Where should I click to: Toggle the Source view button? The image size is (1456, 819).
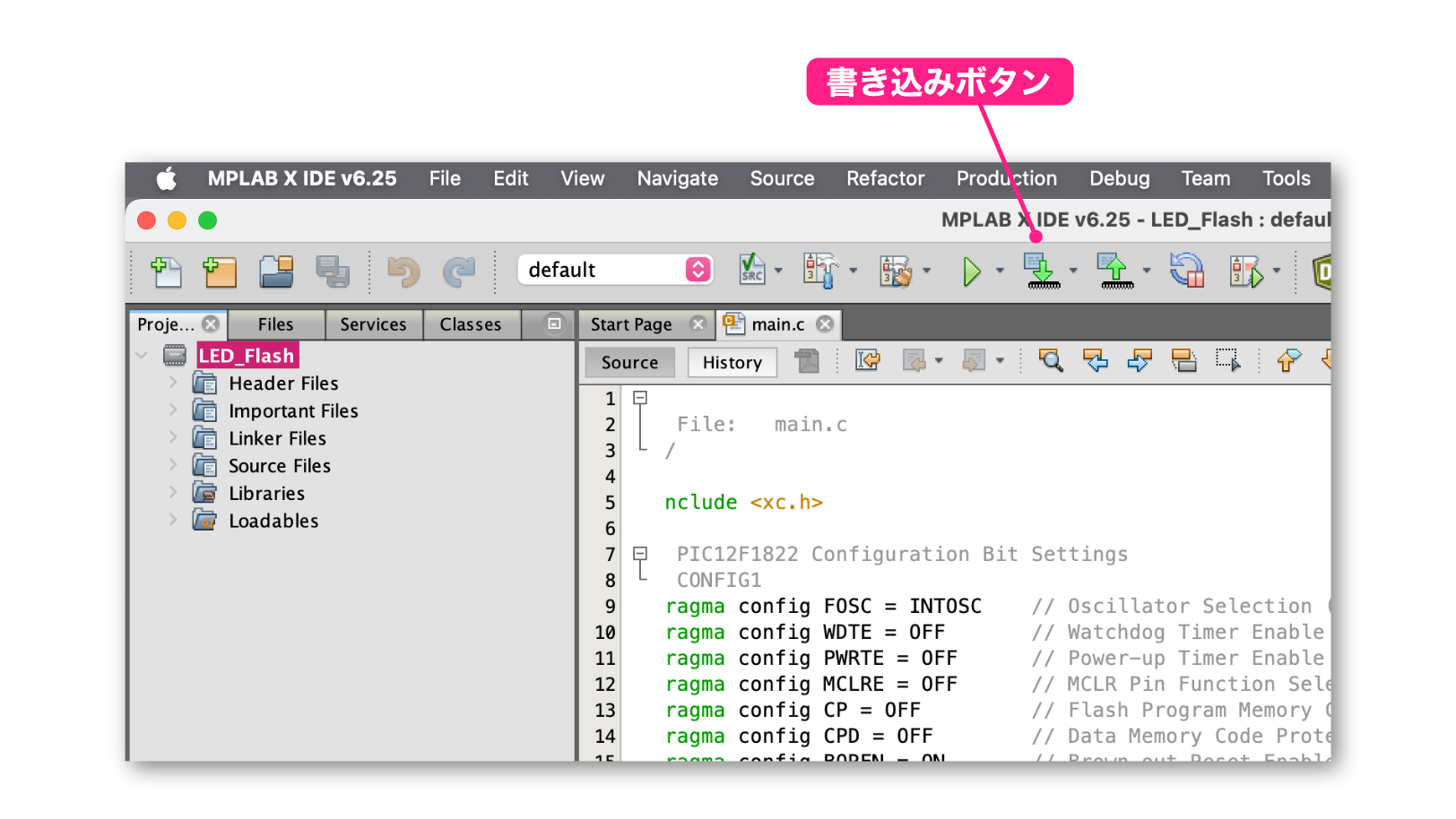629,363
